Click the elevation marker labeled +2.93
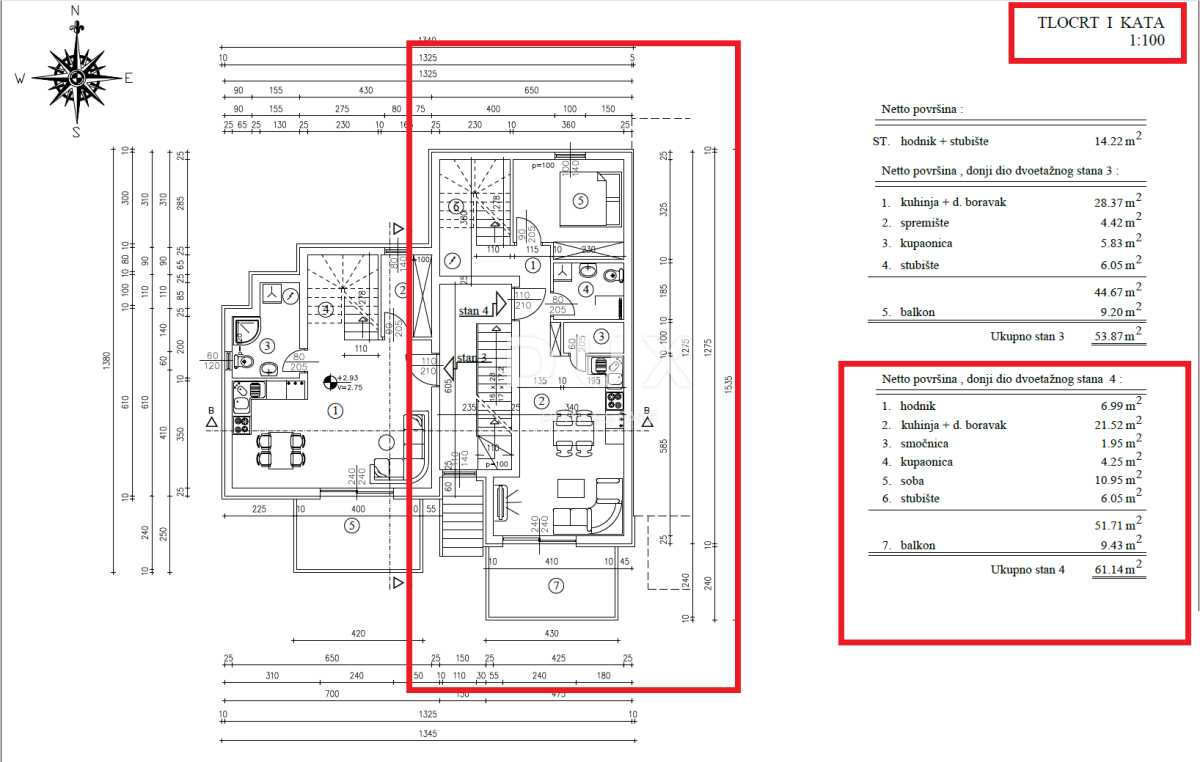This screenshot has height=762, width=1200. tap(331, 380)
